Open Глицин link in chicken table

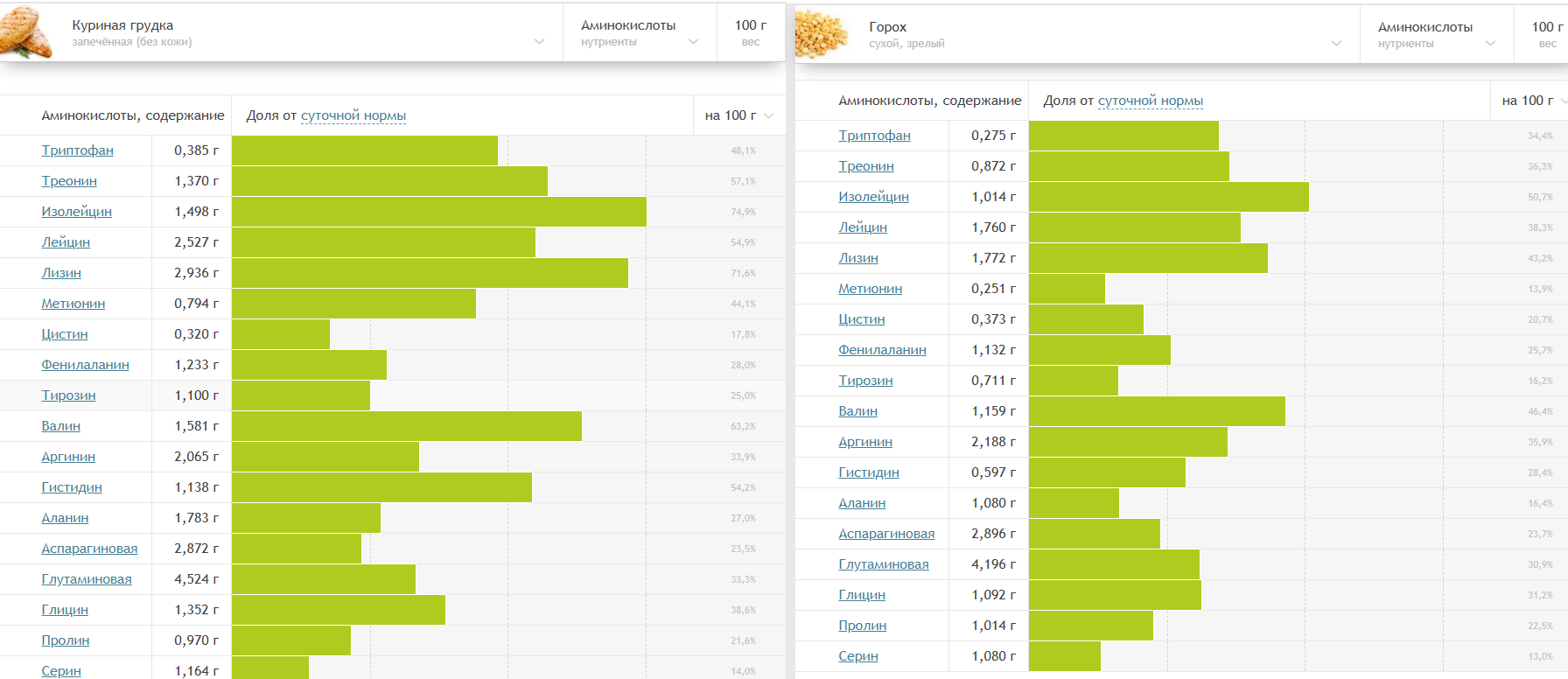[x=65, y=610]
